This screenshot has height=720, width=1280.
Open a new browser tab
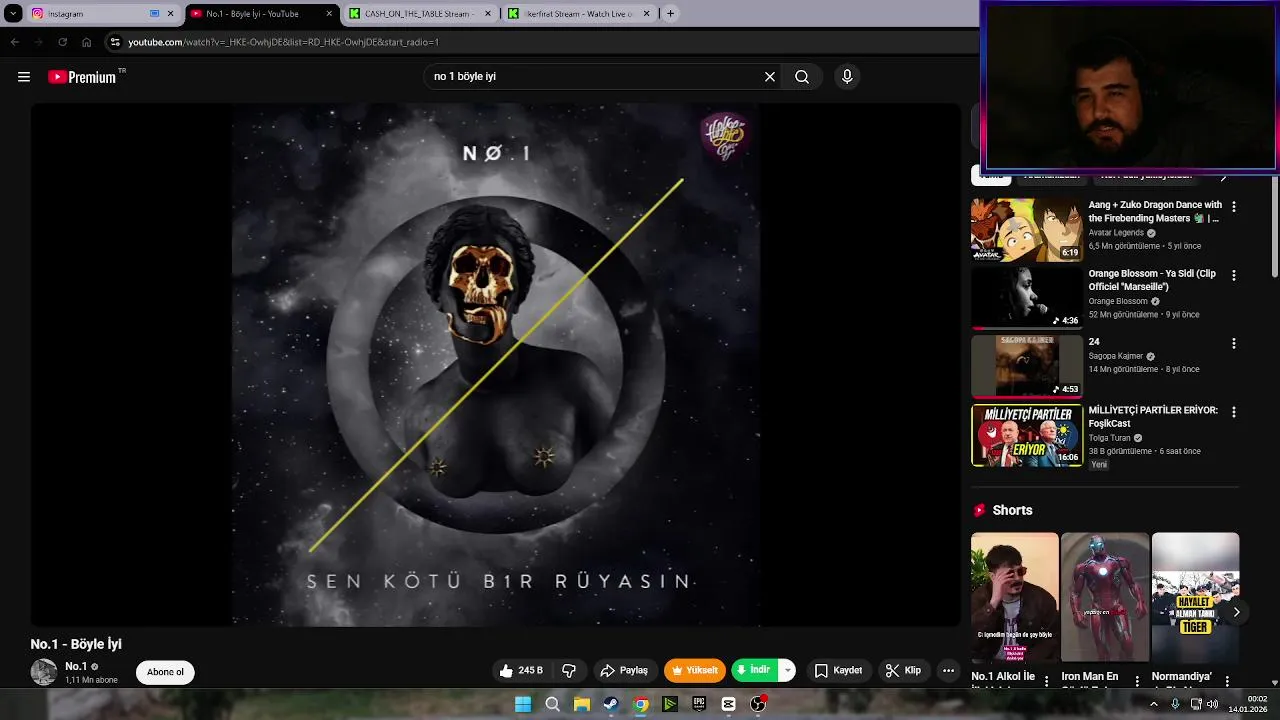[x=670, y=14]
